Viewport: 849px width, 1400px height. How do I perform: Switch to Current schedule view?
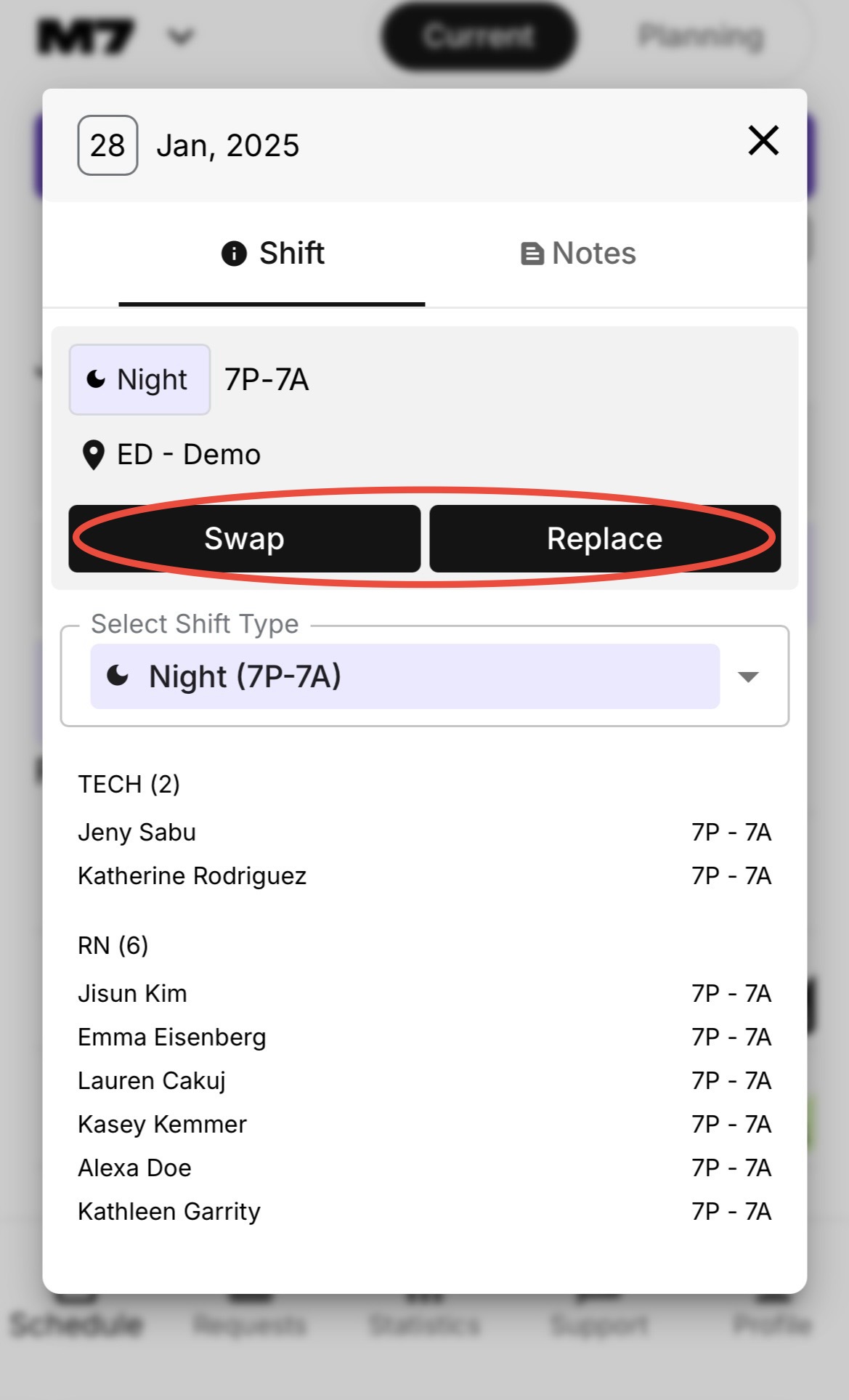pyautogui.click(x=479, y=36)
